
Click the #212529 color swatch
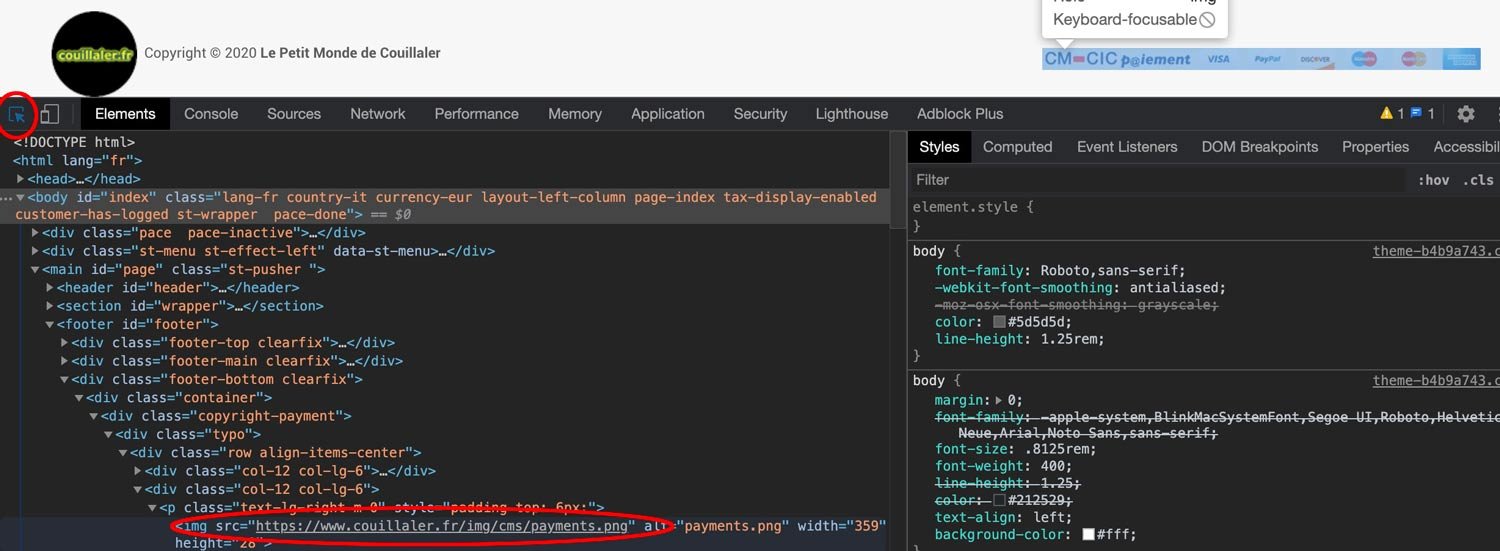pyautogui.click(x=999, y=500)
